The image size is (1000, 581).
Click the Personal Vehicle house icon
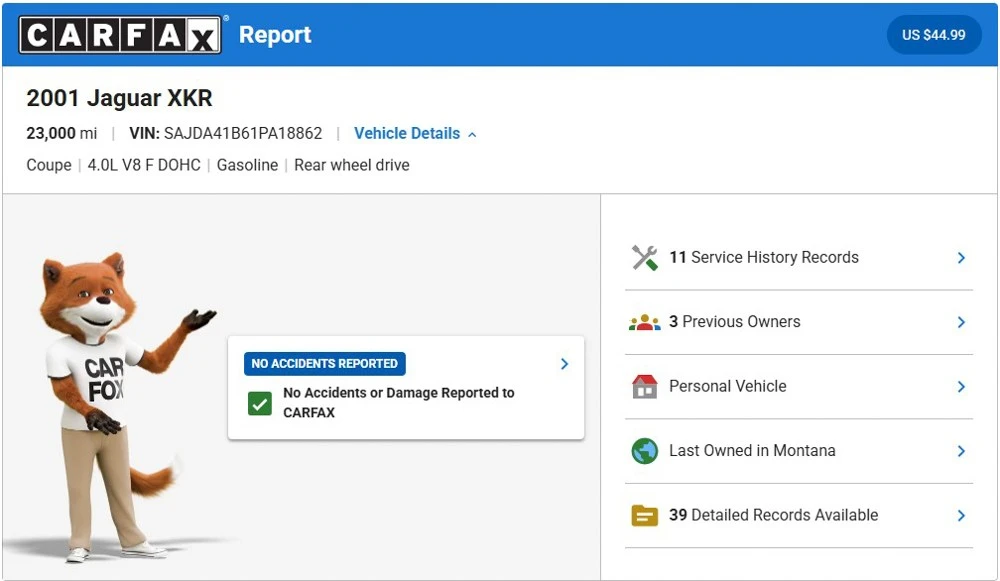pos(645,386)
